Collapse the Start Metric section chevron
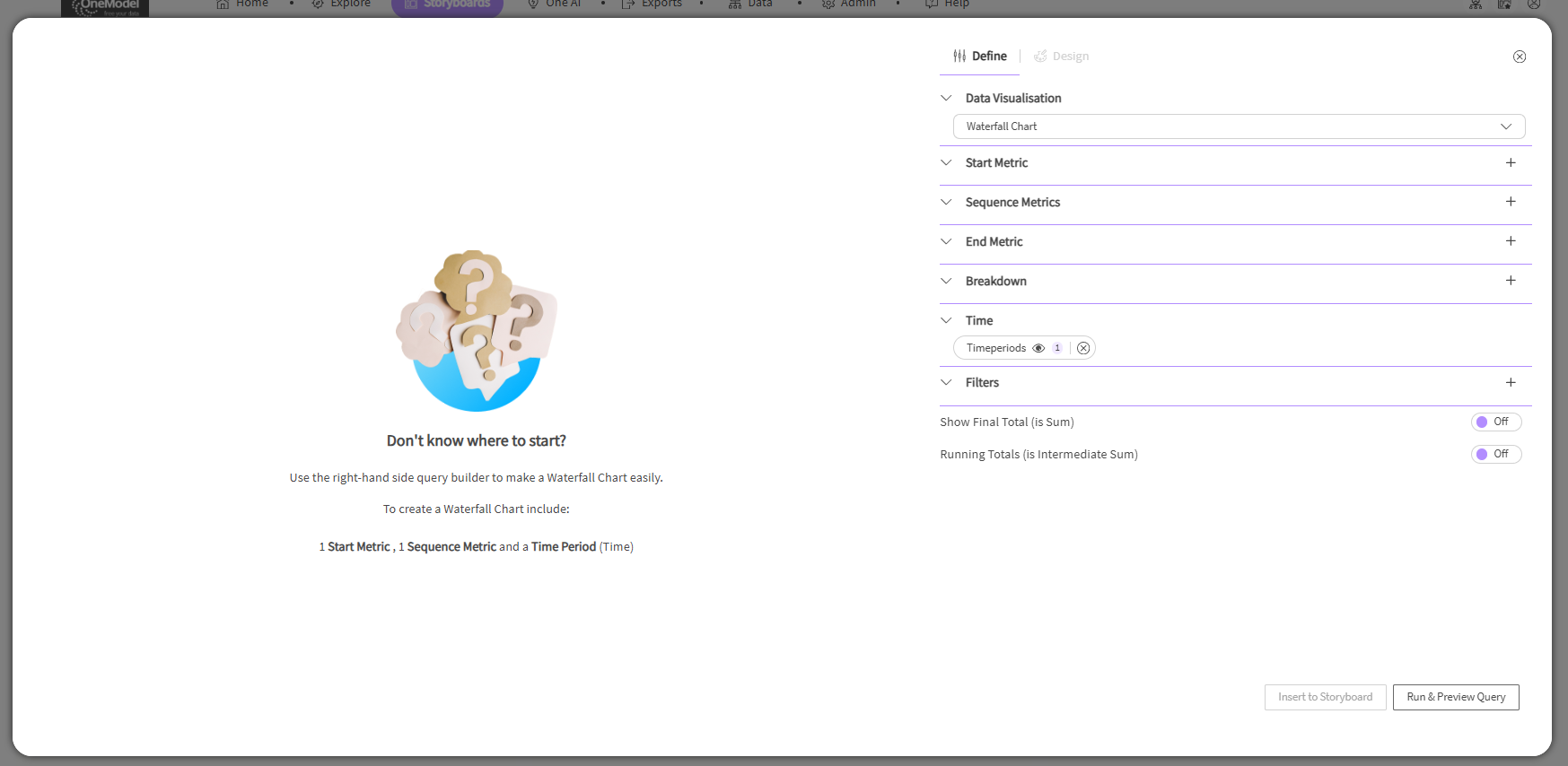Image resolution: width=1568 pixels, height=766 pixels. tap(946, 162)
